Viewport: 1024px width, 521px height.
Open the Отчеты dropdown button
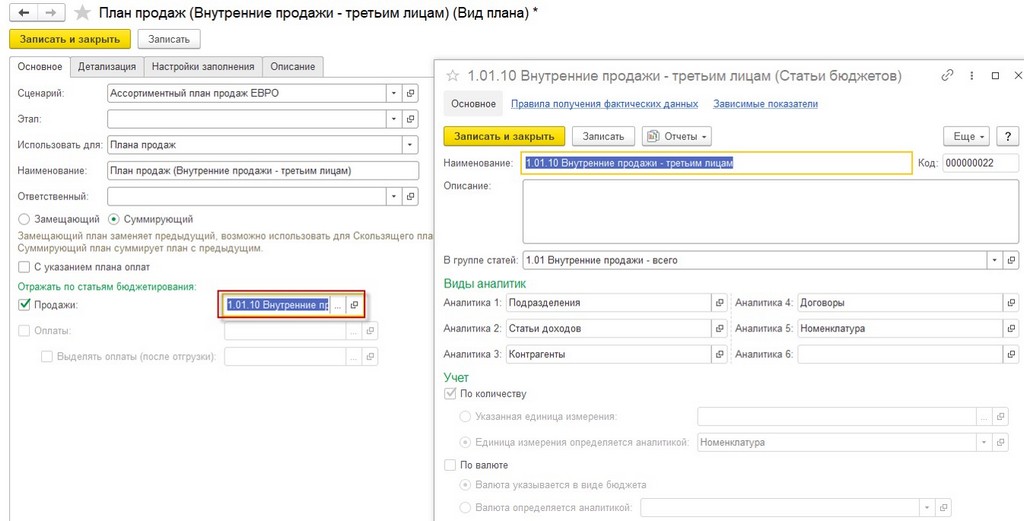(x=677, y=136)
